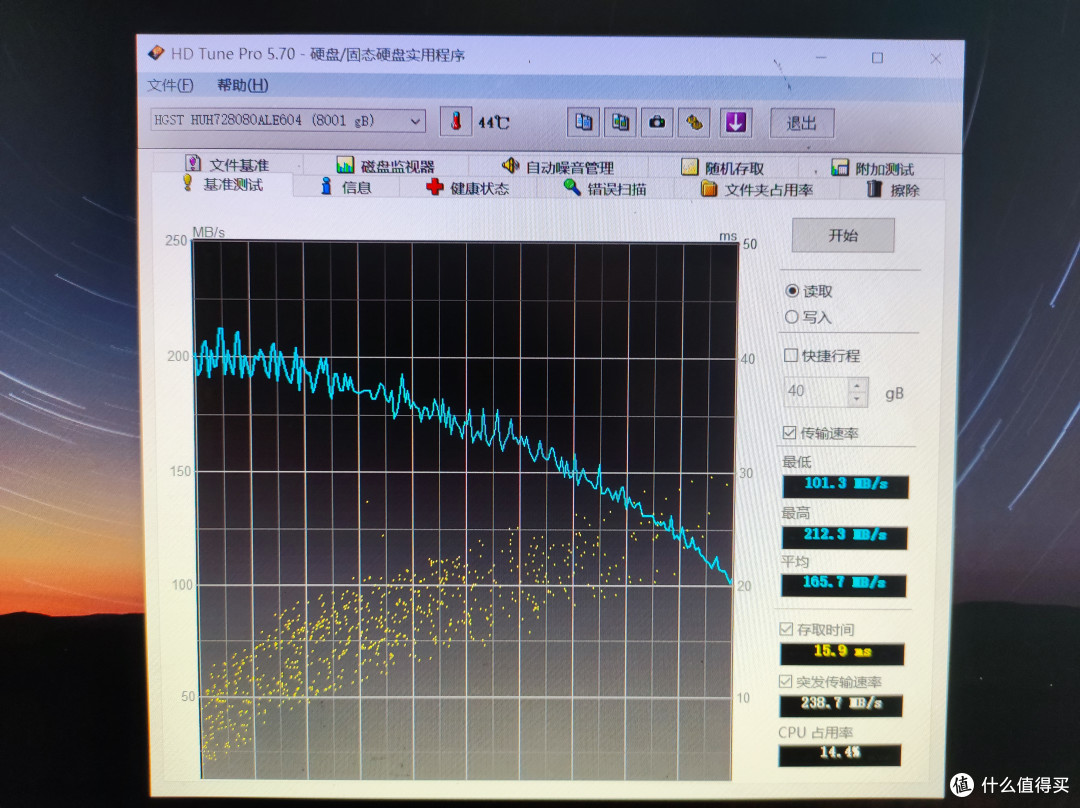This screenshot has height=808, width=1080.
Task: Select the 读取 read radio button
Action: [x=792, y=291]
